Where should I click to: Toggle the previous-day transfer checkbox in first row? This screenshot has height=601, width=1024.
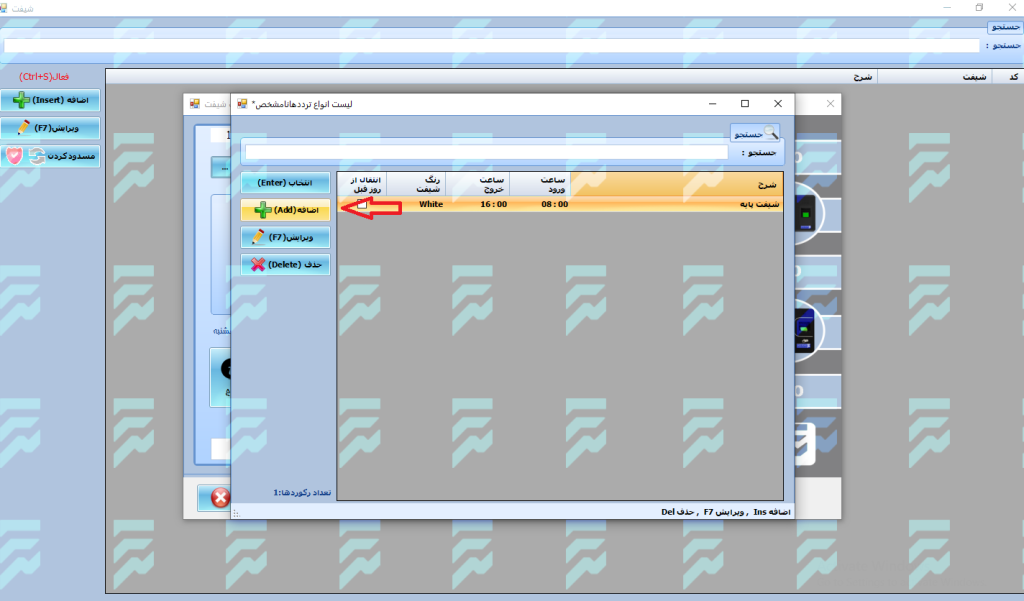[362, 204]
